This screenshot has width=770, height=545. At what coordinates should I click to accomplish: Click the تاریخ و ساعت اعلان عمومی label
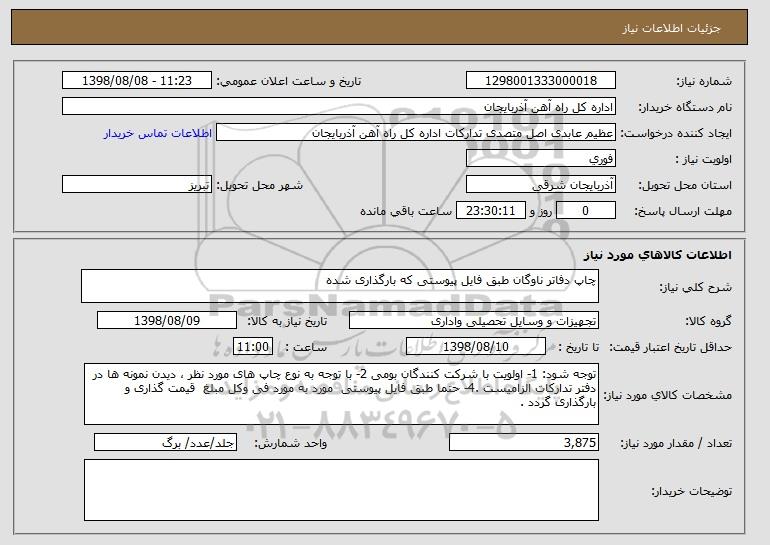[289, 81]
